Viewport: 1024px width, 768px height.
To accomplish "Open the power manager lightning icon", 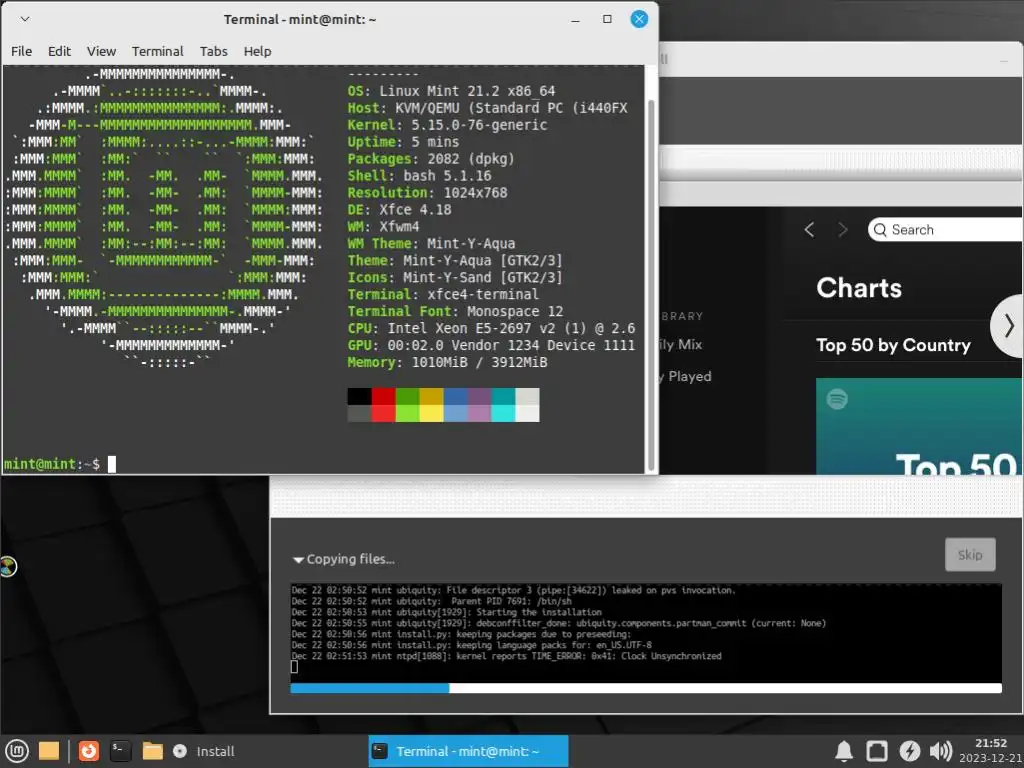I will (909, 751).
